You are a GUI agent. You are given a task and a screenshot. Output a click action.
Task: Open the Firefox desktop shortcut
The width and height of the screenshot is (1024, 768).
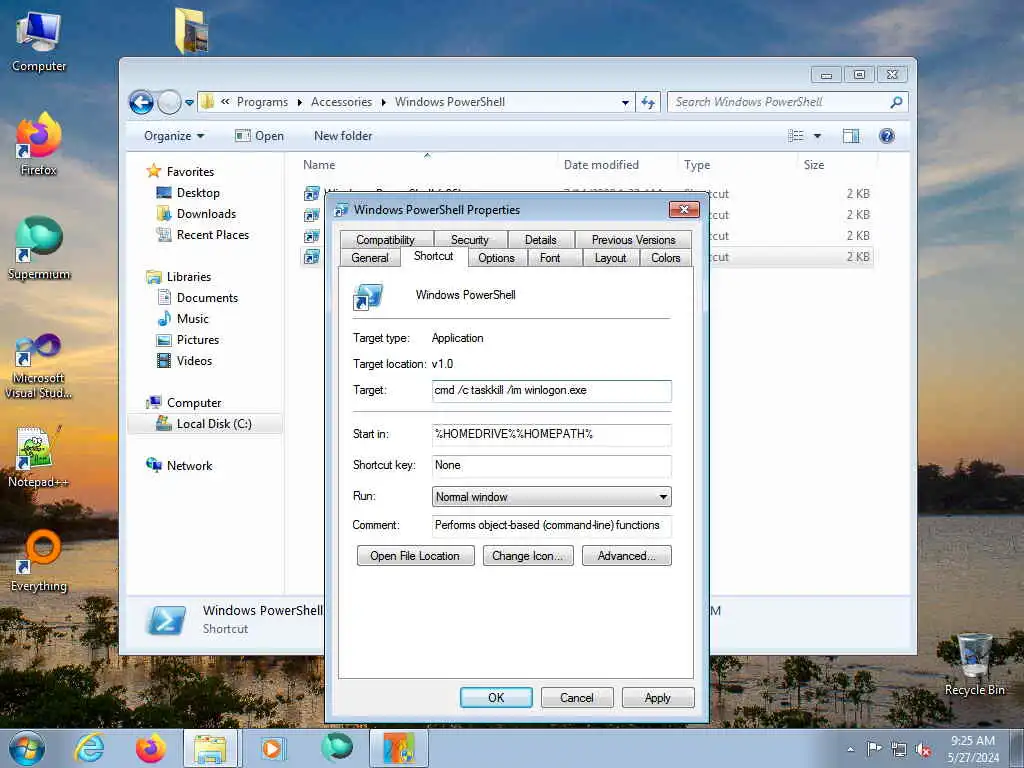pos(39,144)
